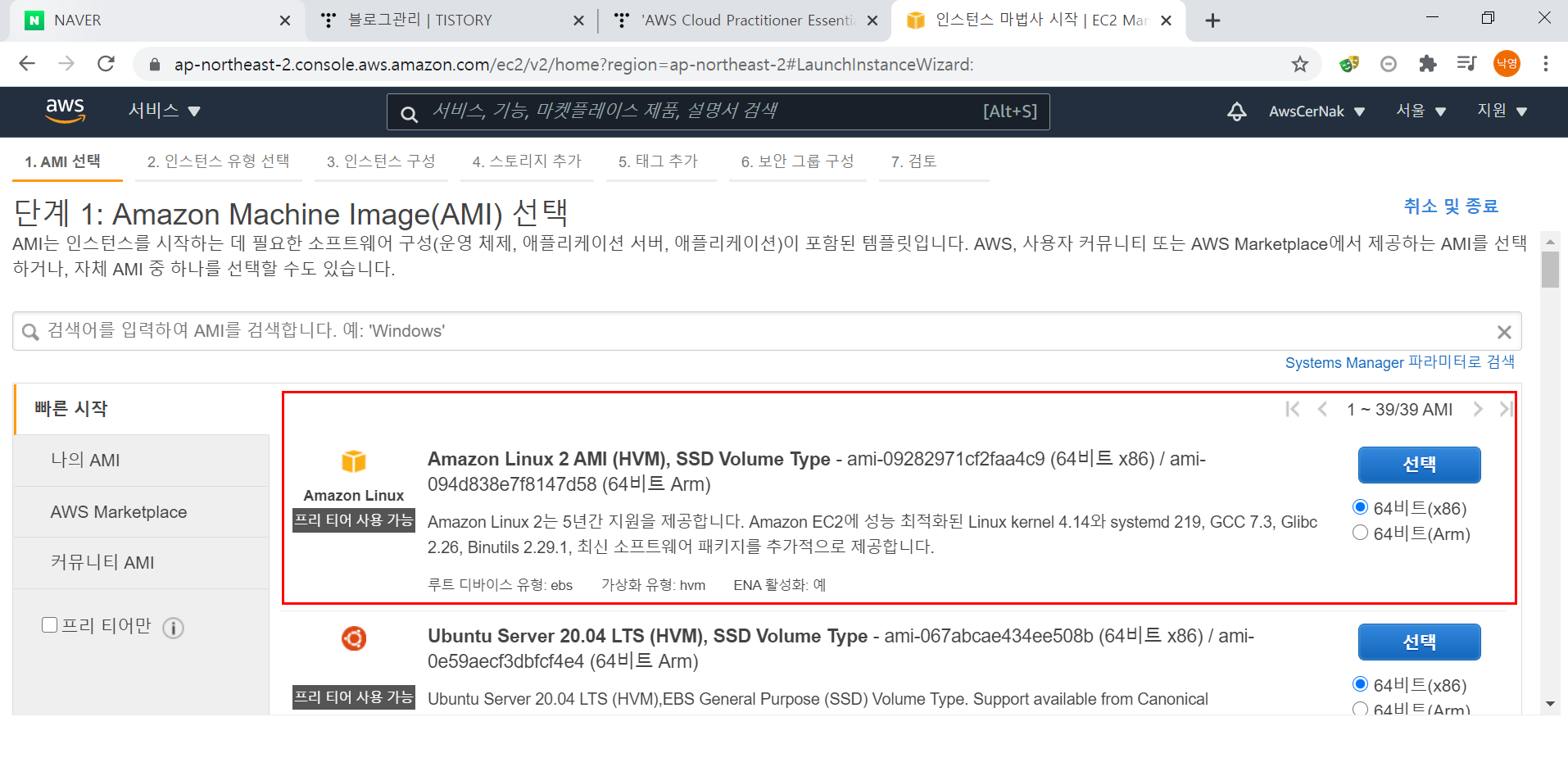Expand the 서비스 dropdown menu
Image resolution: width=1568 pixels, height=767 pixels.
coord(164,111)
